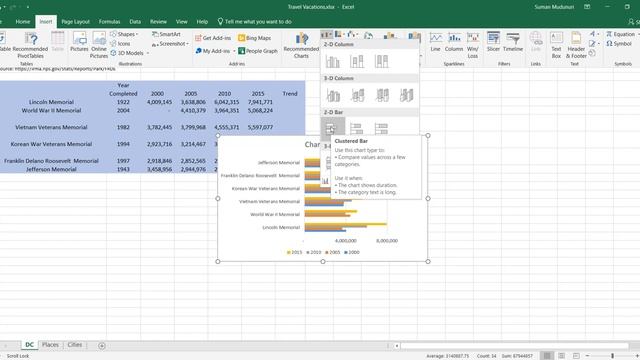Select the 2-D Stacked Bar chart
Screen dimensions: 640x360
[357, 129]
